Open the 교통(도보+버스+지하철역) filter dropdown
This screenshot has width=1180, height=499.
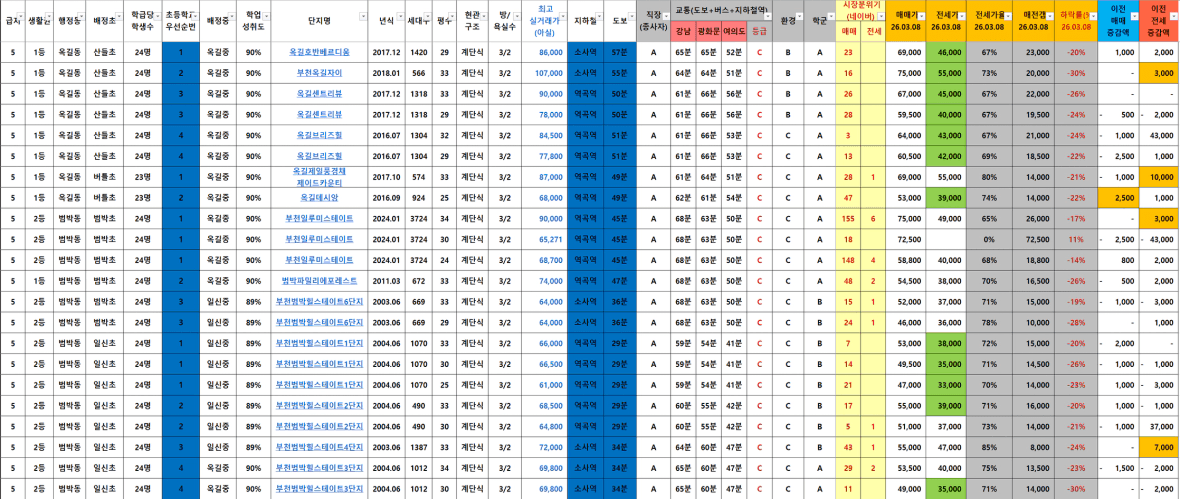(x=768, y=15)
